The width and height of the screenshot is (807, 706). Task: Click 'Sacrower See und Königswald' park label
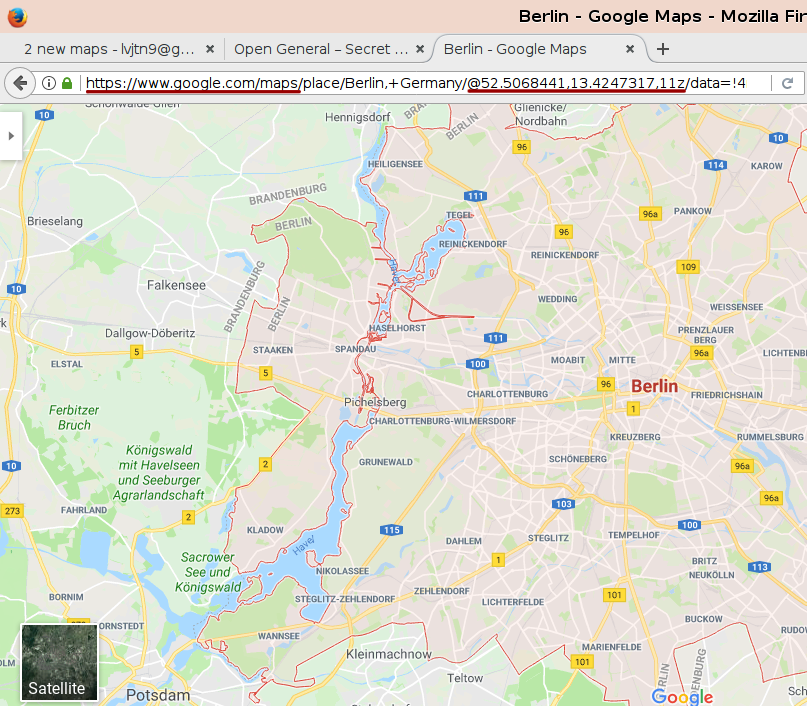[208, 572]
